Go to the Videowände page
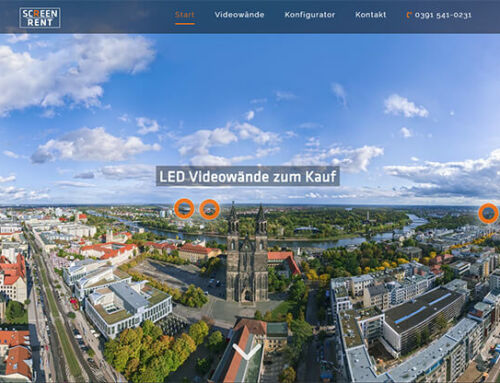 pos(239,15)
